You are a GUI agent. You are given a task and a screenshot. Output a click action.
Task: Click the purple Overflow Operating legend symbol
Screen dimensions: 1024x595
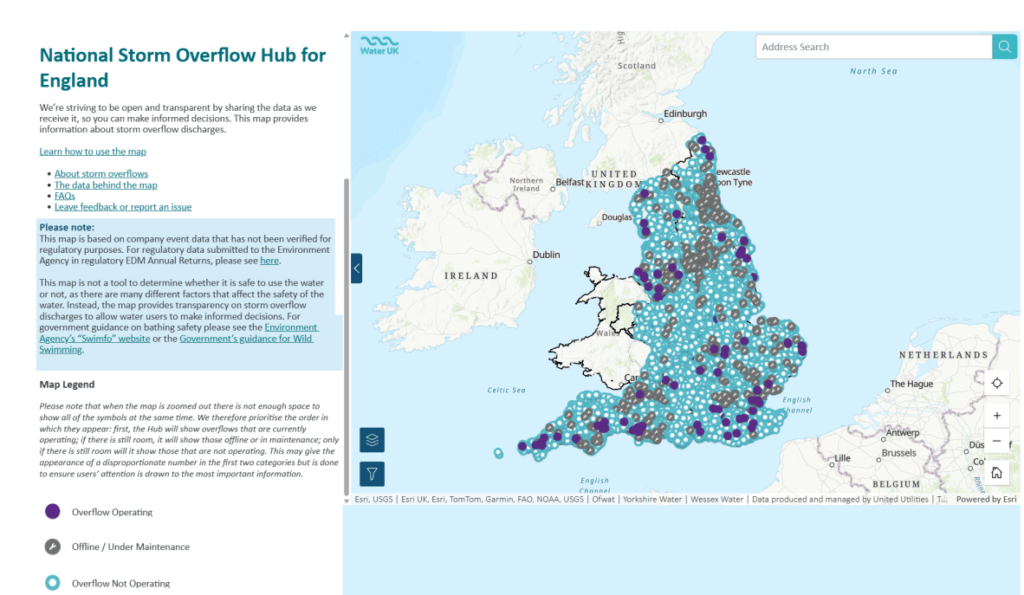(53, 511)
